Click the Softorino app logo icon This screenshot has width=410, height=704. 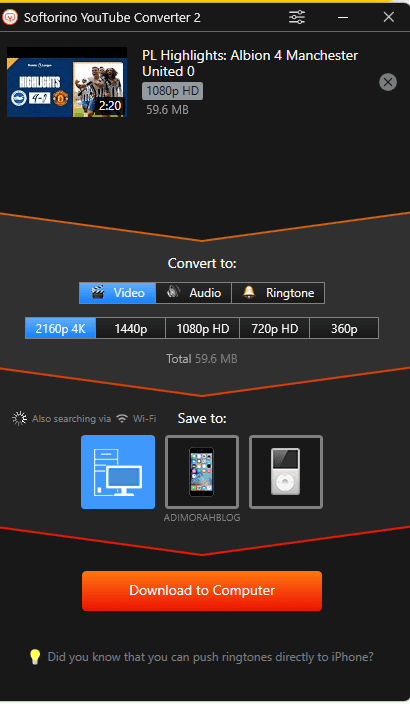[x=10, y=17]
